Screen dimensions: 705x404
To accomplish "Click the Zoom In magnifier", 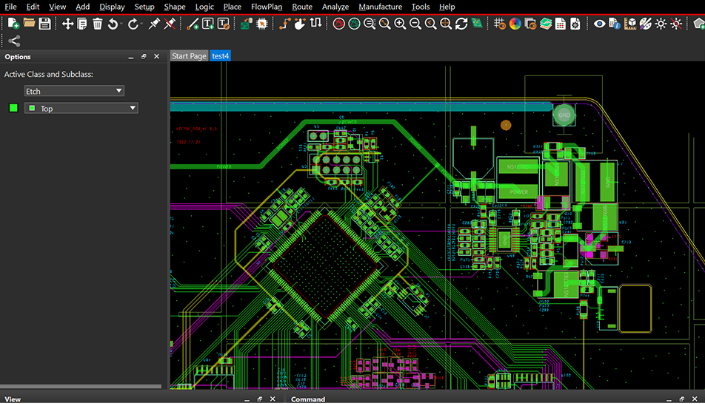I will (x=400, y=24).
